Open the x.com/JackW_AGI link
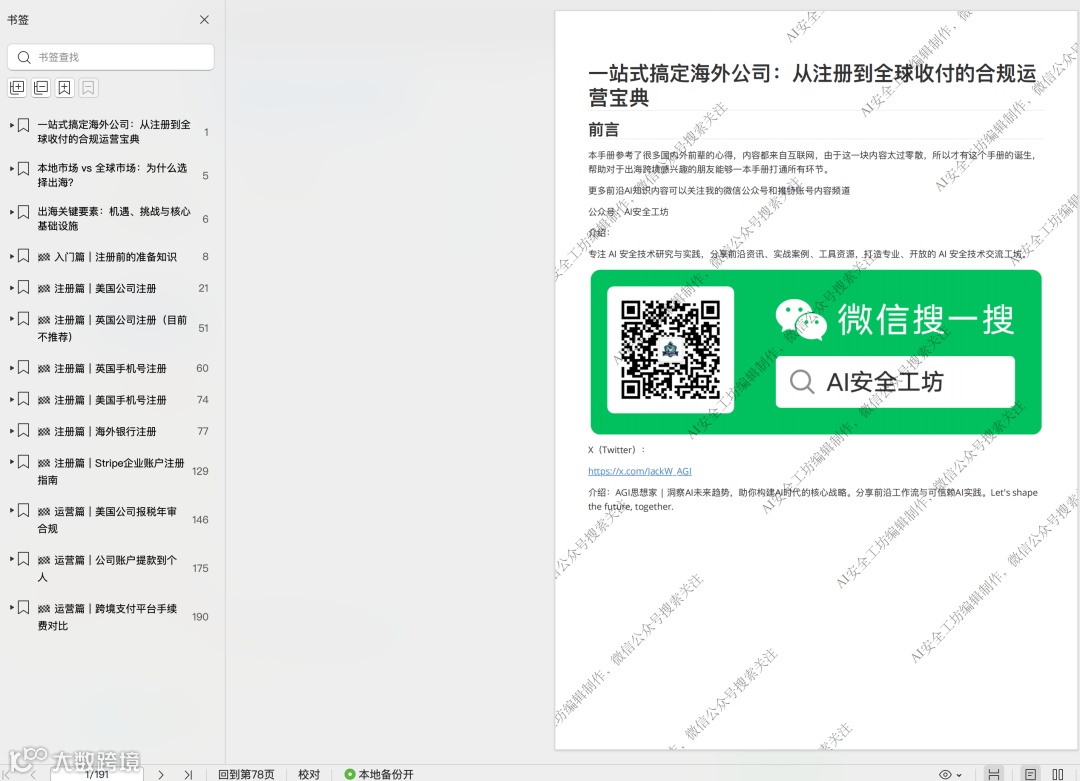 point(639,471)
